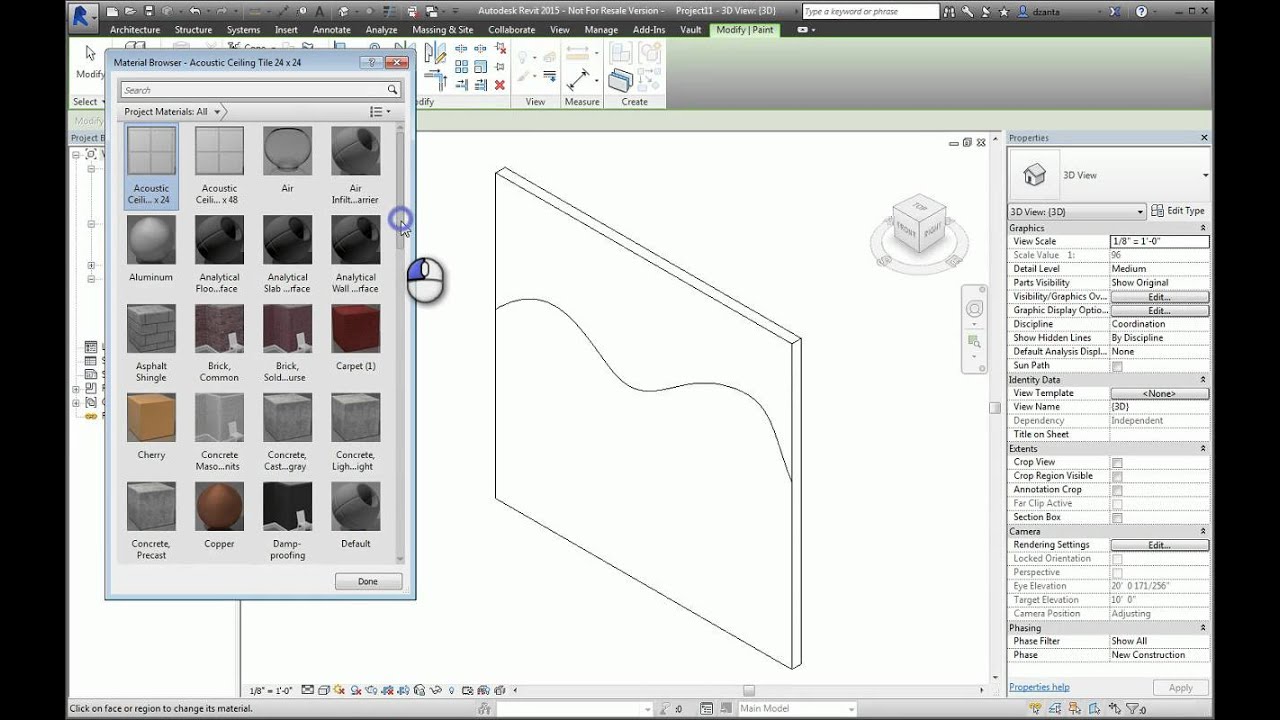This screenshot has height=720, width=1280.
Task: Select the Asphalt Shingle material thumbnail
Action: click(x=151, y=329)
